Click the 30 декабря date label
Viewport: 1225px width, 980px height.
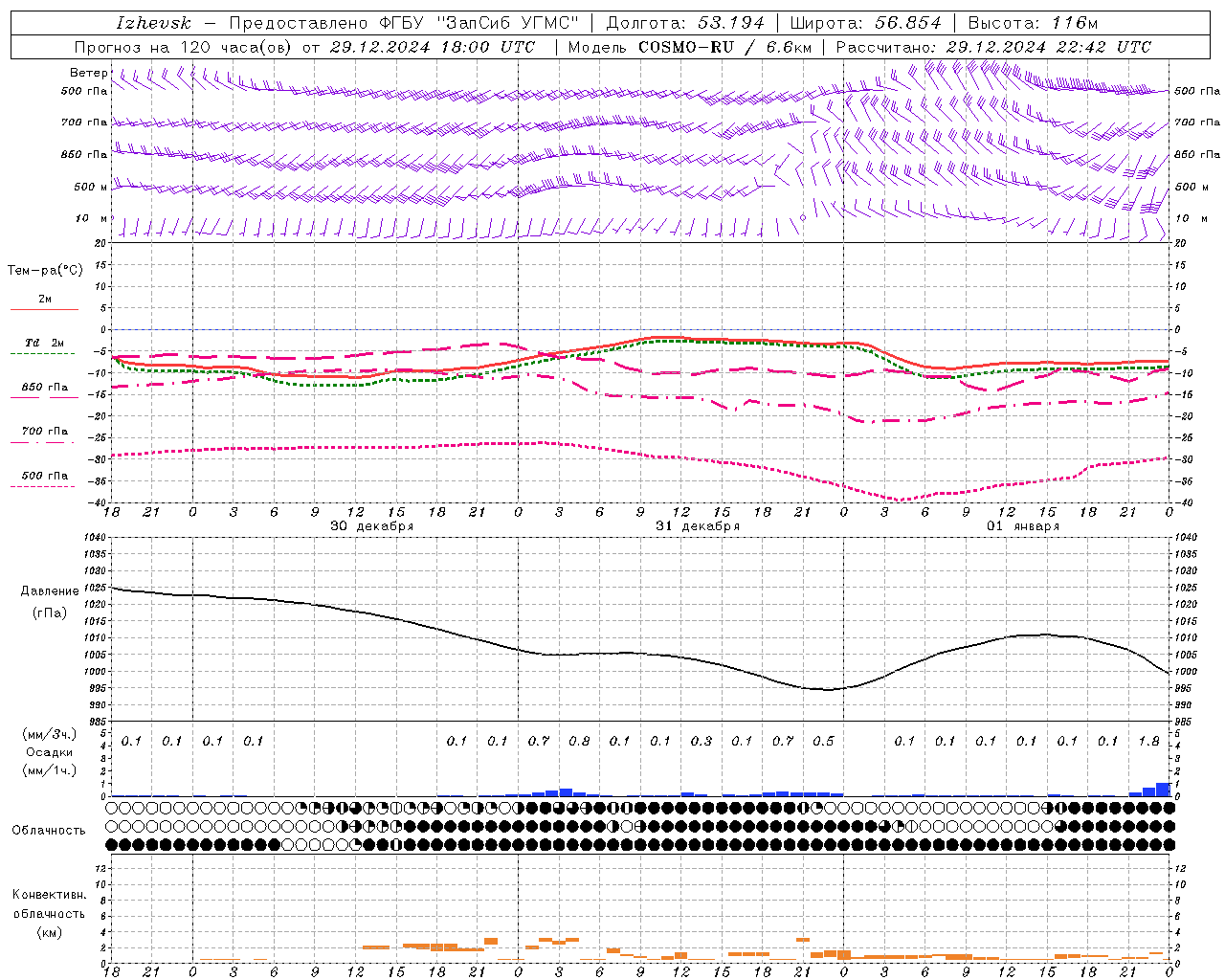click(371, 526)
